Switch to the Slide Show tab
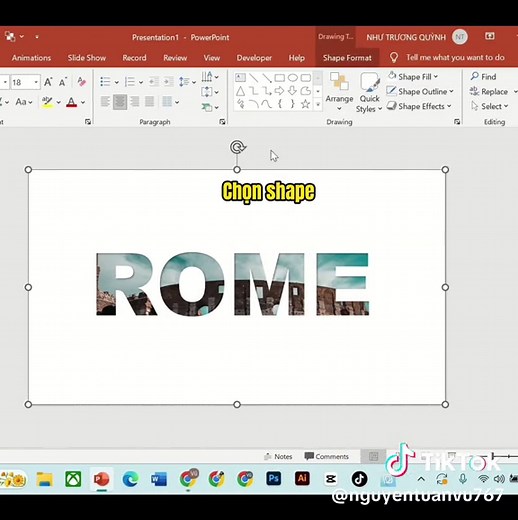 pyautogui.click(x=87, y=58)
